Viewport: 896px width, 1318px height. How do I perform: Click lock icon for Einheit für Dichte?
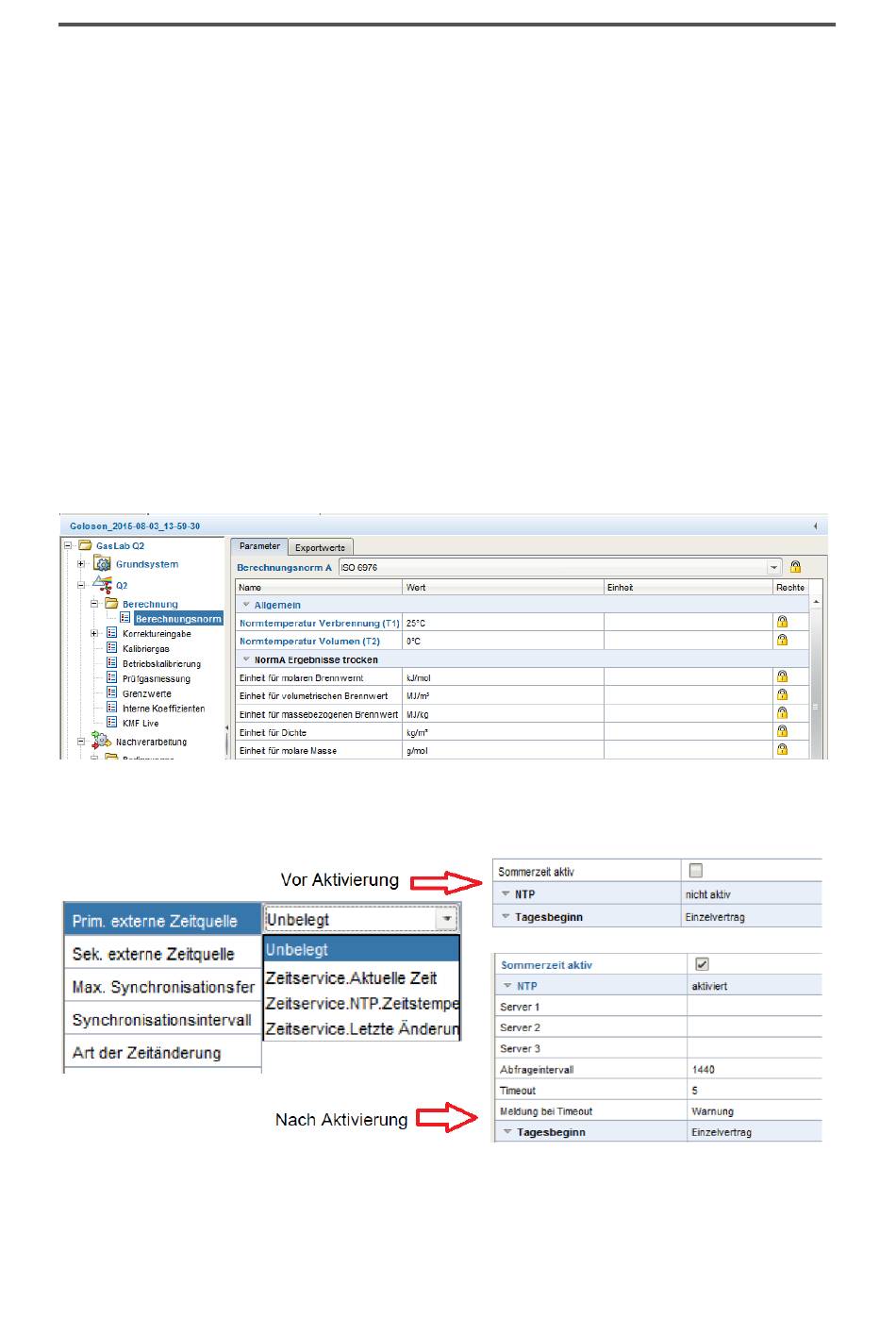(x=782, y=732)
